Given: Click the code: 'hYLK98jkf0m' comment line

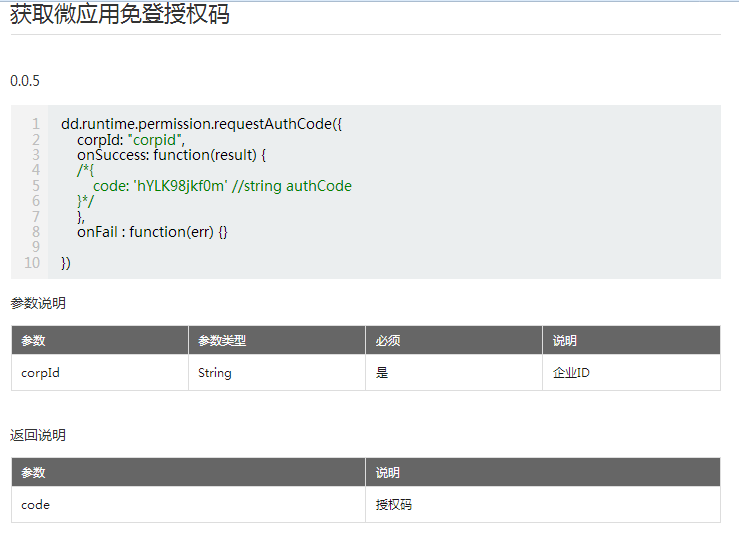Looking at the screenshot, I should tap(222, 186).
